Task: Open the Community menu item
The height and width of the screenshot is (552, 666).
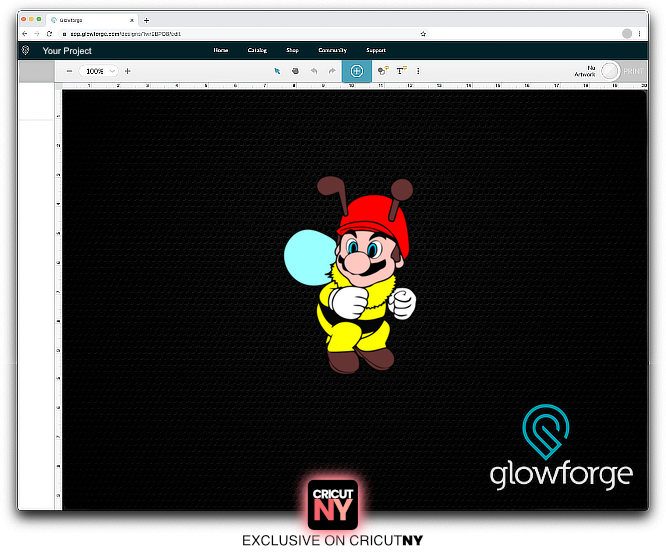Action: tap(333, 50)
